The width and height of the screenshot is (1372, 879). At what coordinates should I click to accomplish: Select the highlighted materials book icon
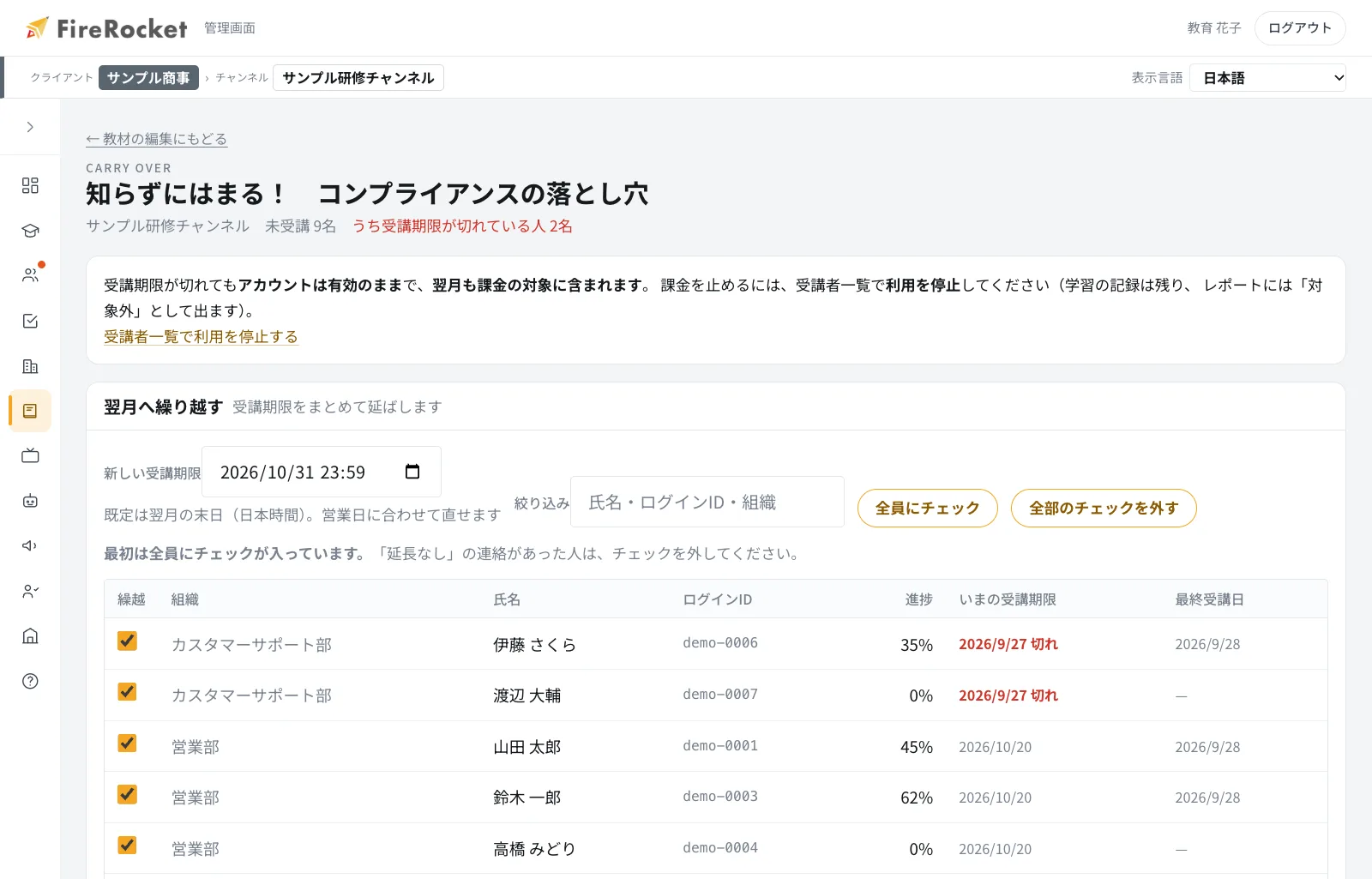pyautogui.click(x=30, y=411)
